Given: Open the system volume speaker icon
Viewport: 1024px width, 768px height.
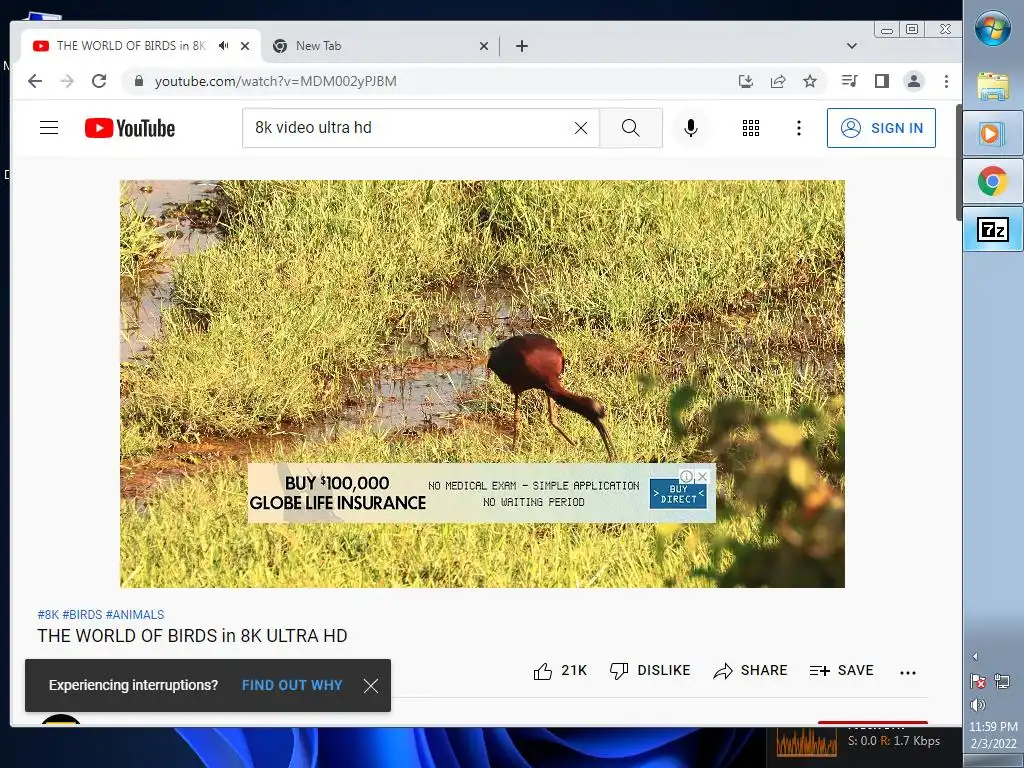Looking at the screenshot, I should pyautogui.click(x=978, y=705).
